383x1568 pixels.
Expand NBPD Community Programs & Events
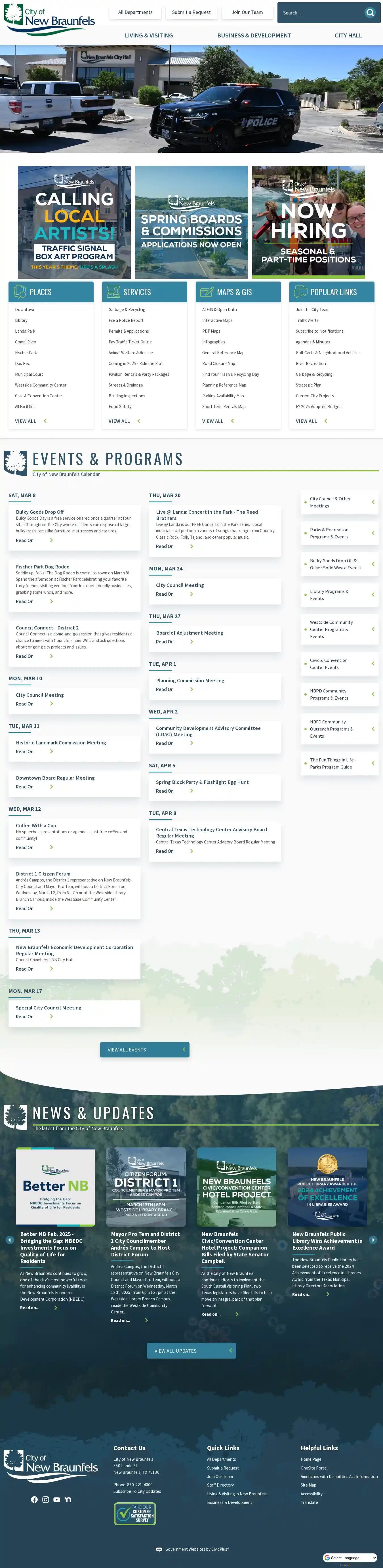pyautogui.click(x=340, y=694)
